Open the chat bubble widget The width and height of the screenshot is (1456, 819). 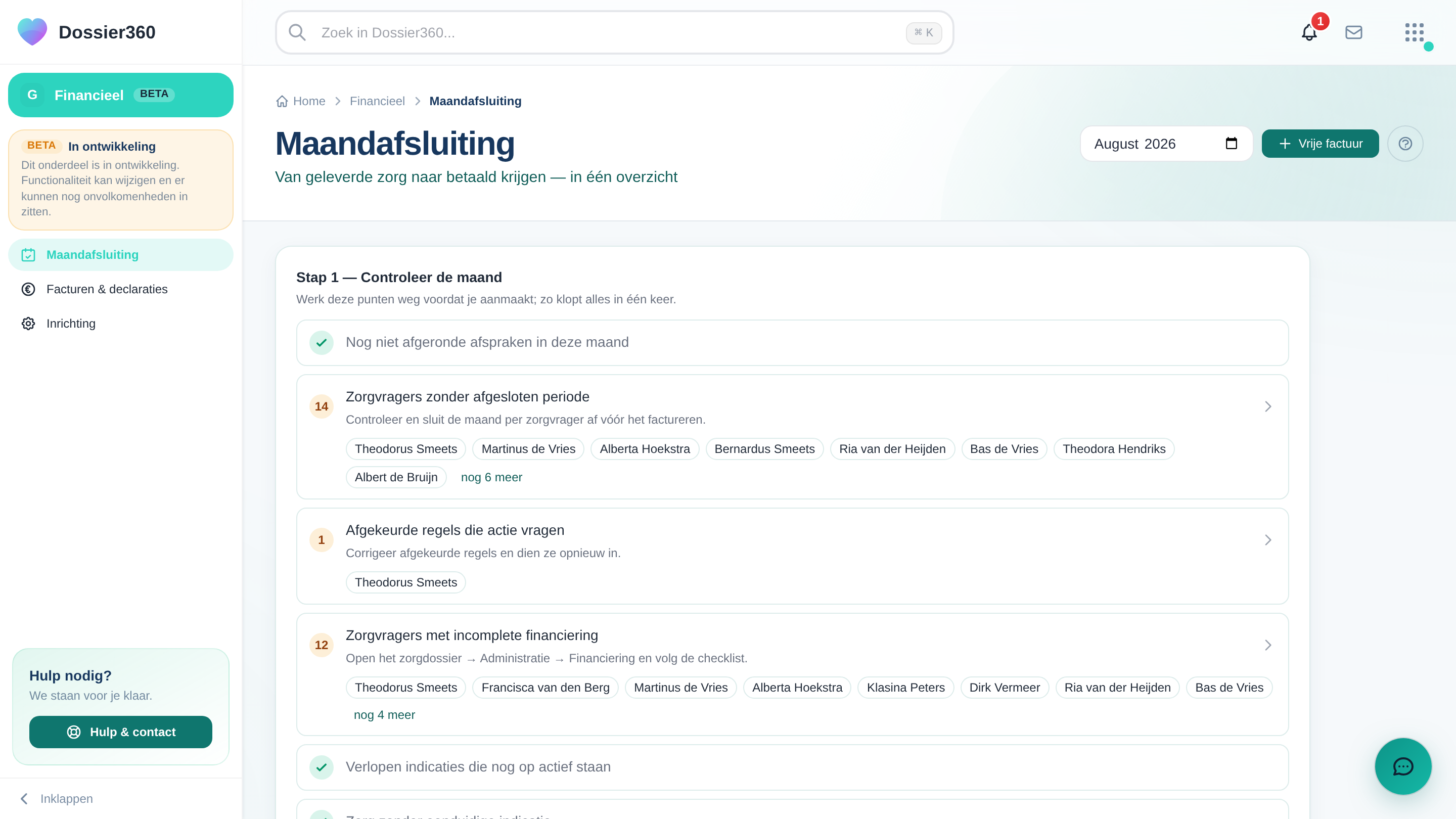[1403, 766]
